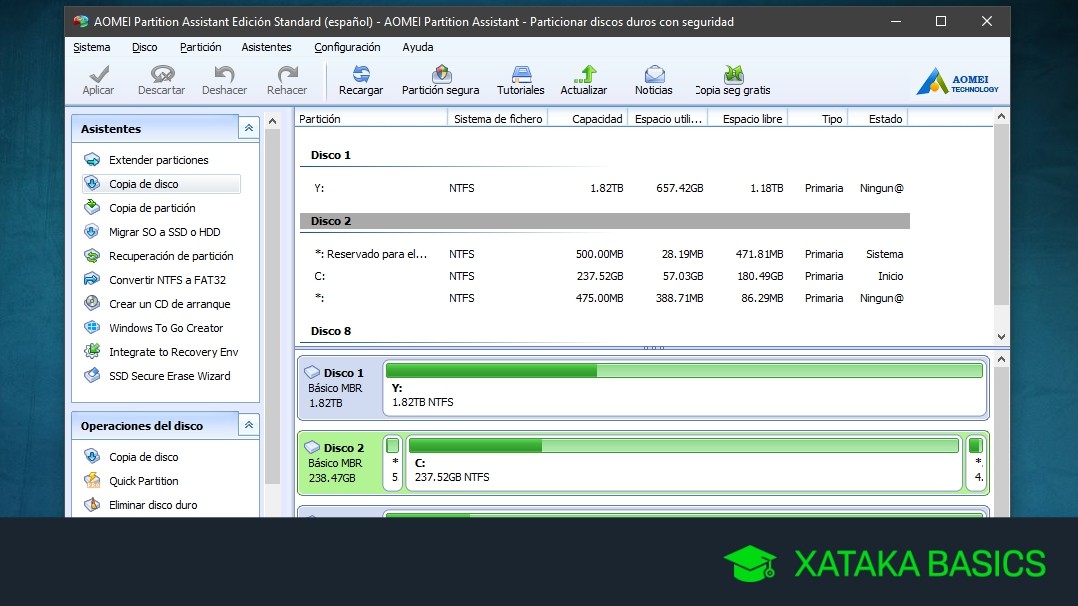The height and width of the screenshot is (606, 1078).
Task: Select Eliminar disco duro operation
Action: point(153,505)
